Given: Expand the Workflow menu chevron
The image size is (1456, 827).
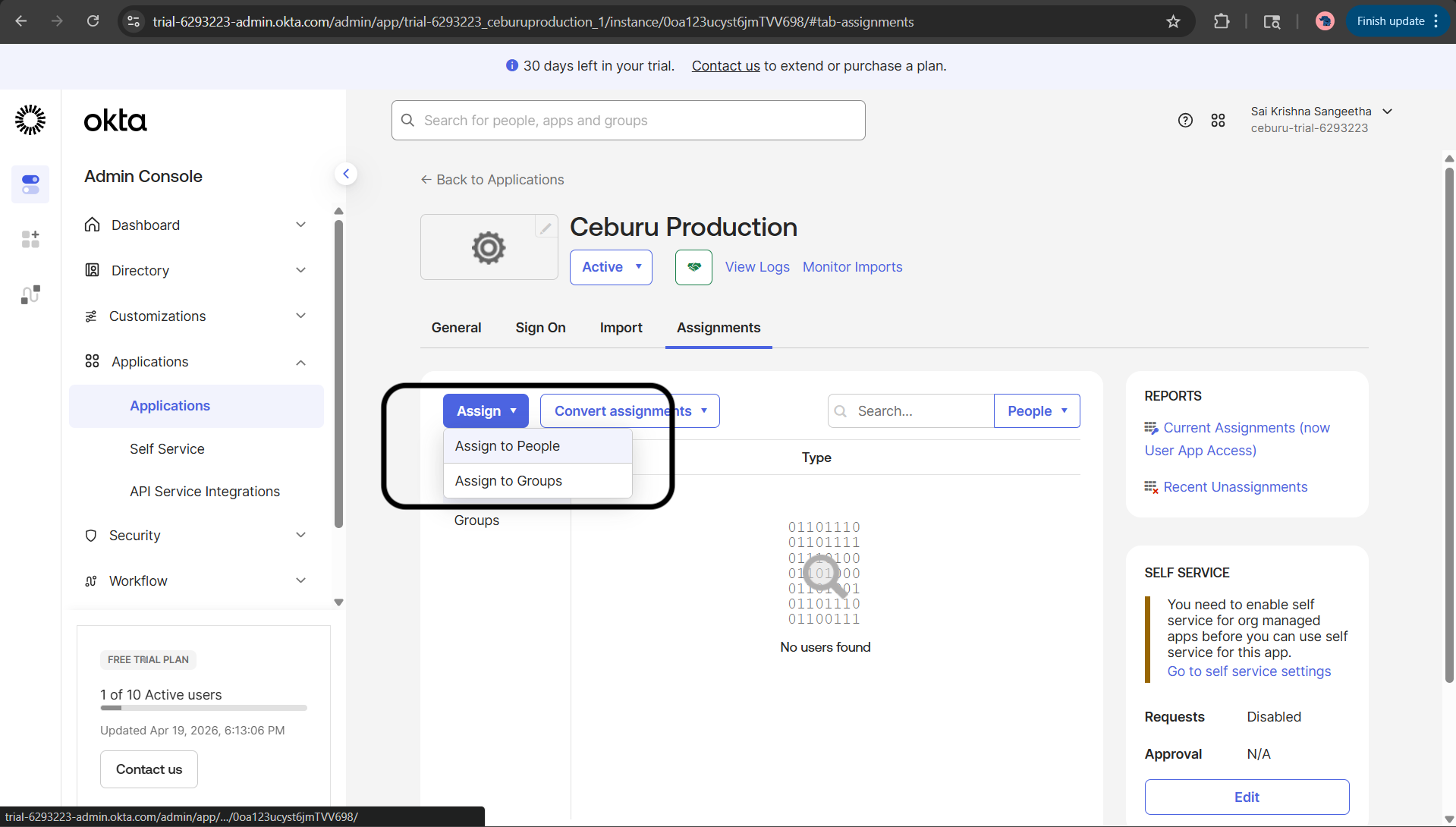Looking at the screenshot, I should click(x=300, y=580).
